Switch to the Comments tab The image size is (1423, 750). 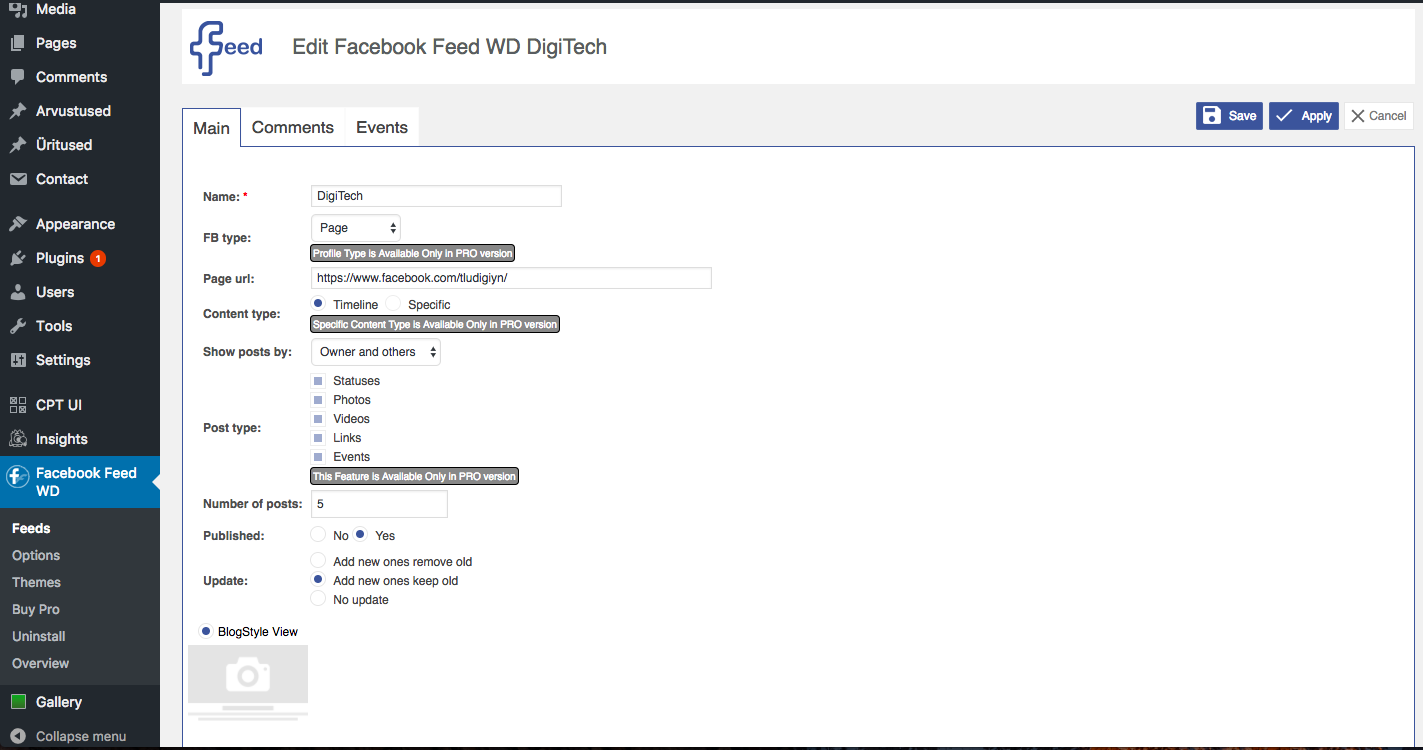point(293,127)
